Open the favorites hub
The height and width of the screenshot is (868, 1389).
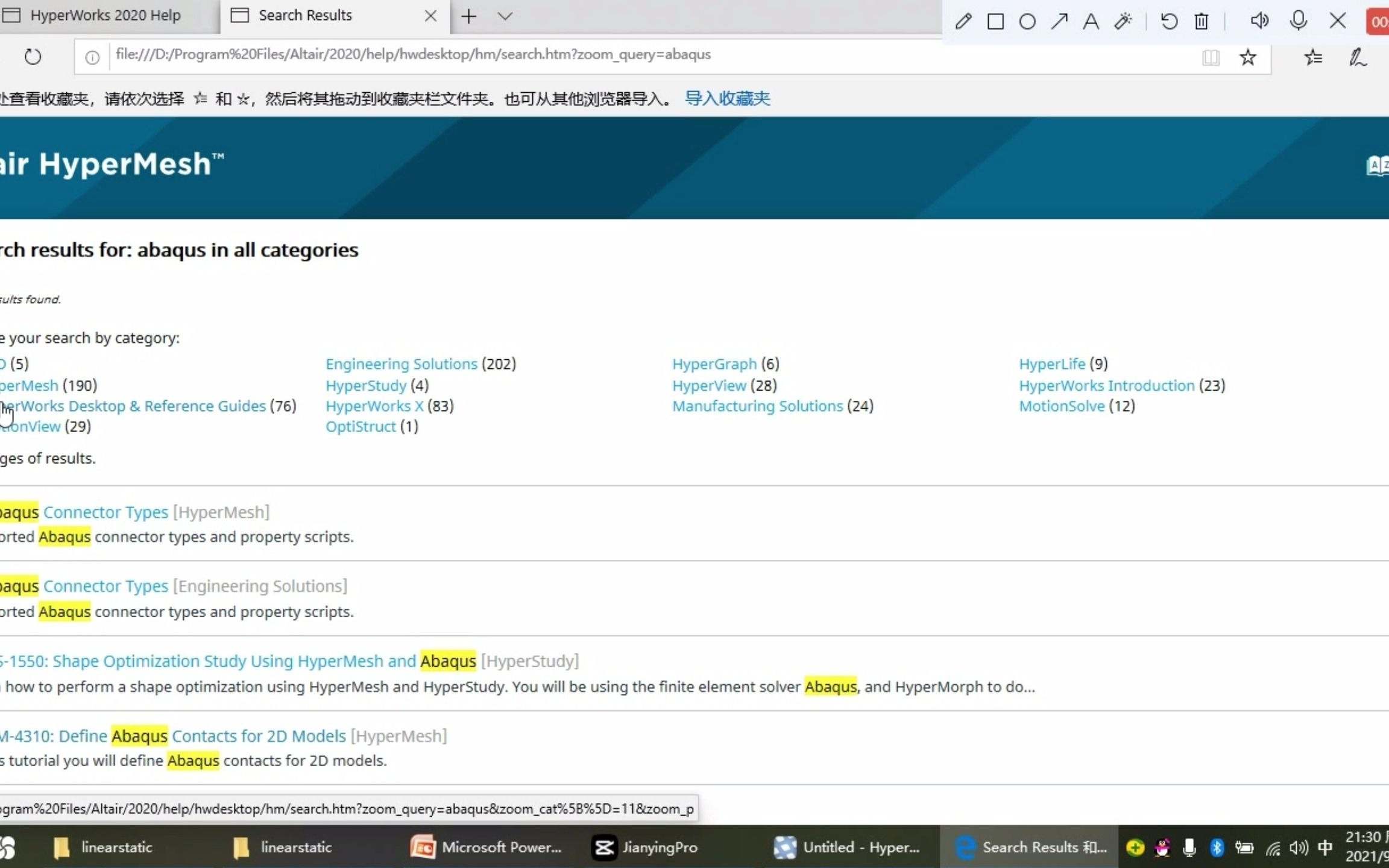point(1313,57)
